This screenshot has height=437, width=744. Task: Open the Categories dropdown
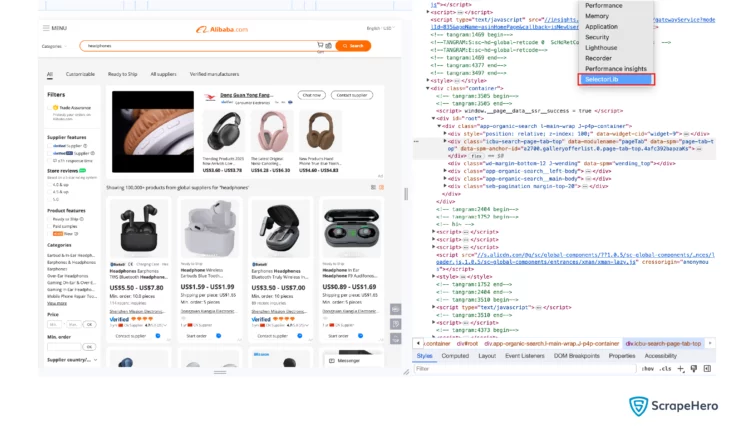(x=54, y=46)
